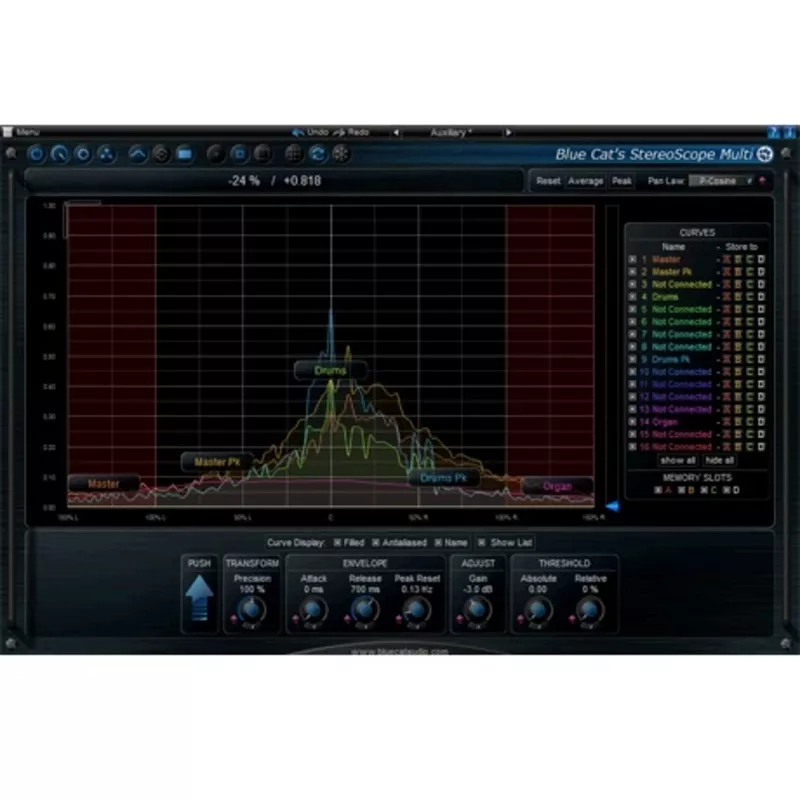Toggle the Show List checkbox

tap(482, 543)
